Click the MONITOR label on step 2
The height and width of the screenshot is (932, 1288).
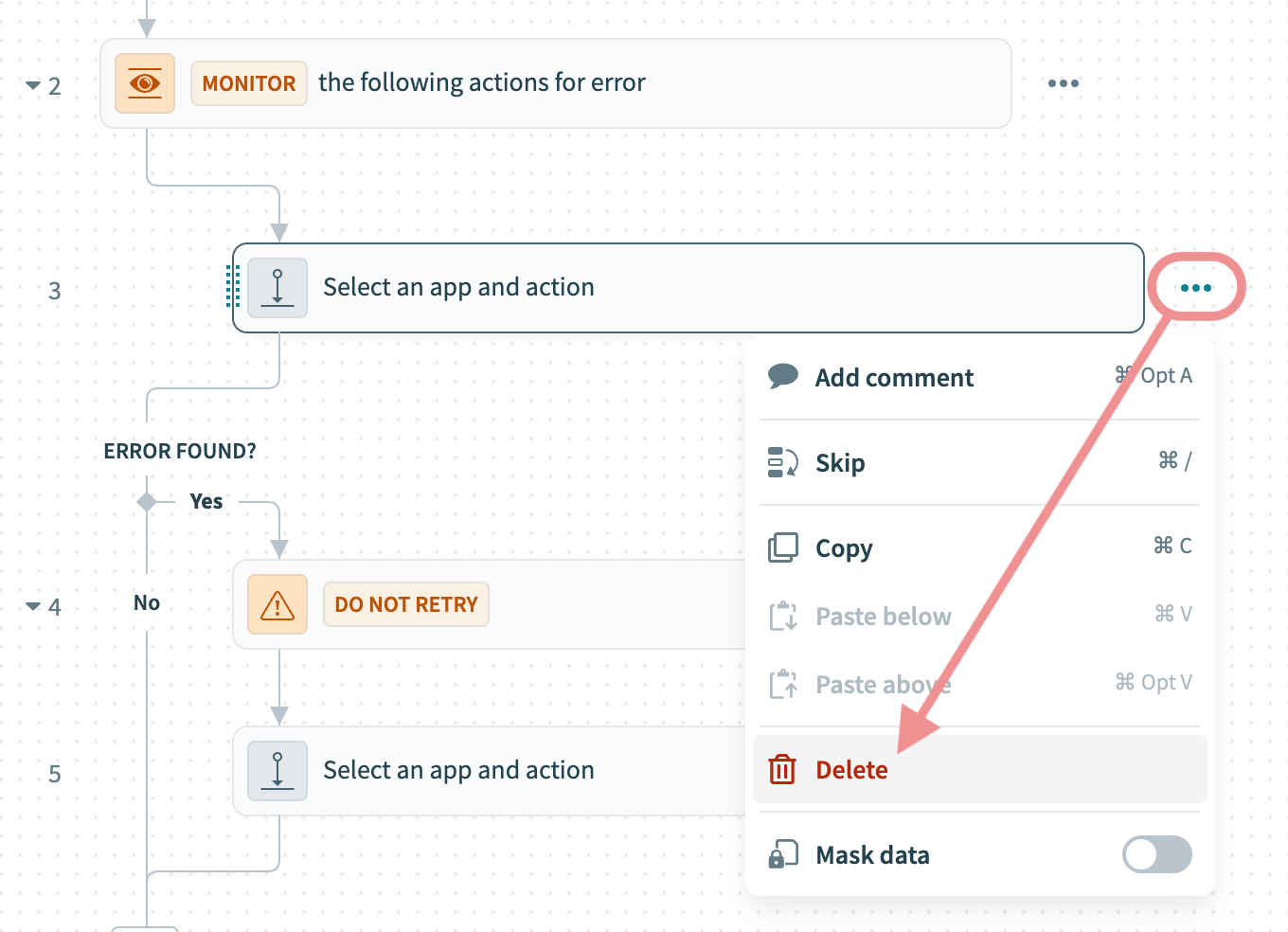click(x=249, y=83)
